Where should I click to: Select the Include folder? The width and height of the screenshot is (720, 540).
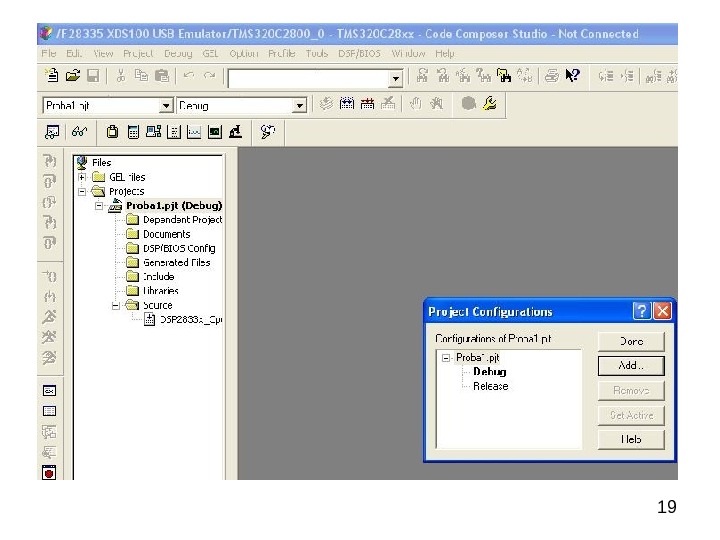(158, 277)
